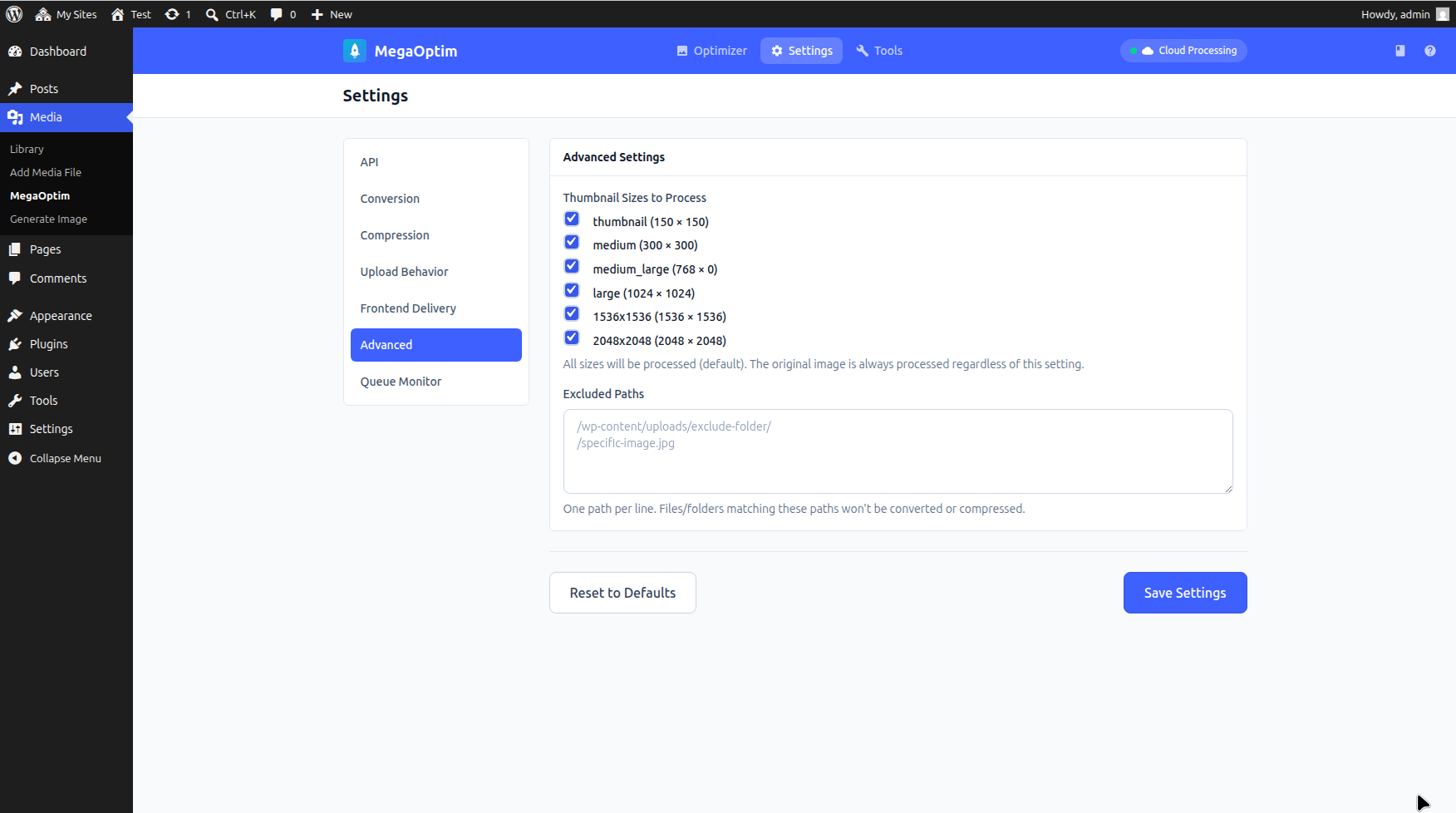The width and height of the screenshot is (1456, 813).
Task: Click the MegaOptim help question mark icon
Action: [x=1430, y=51]
